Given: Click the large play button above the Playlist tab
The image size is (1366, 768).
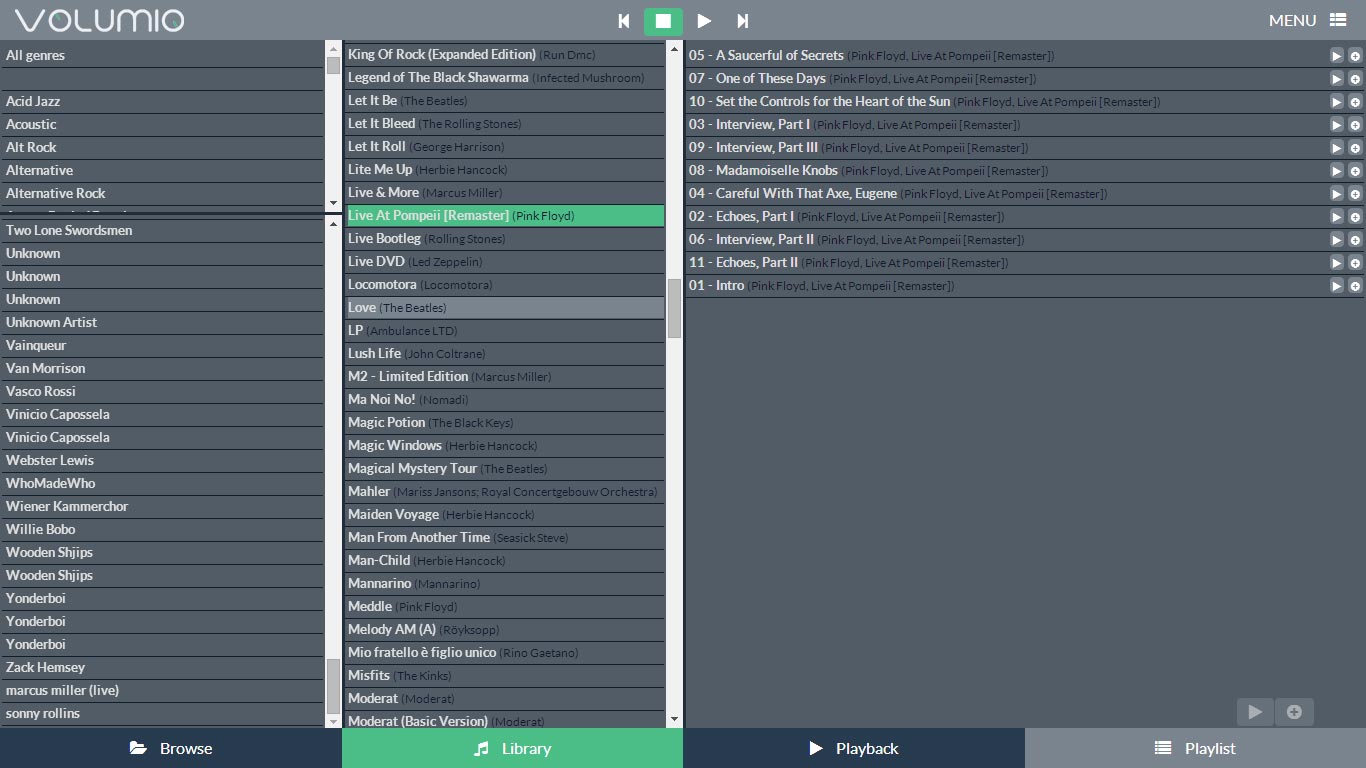Looking at the screenshot, I should pos(1255,712).
